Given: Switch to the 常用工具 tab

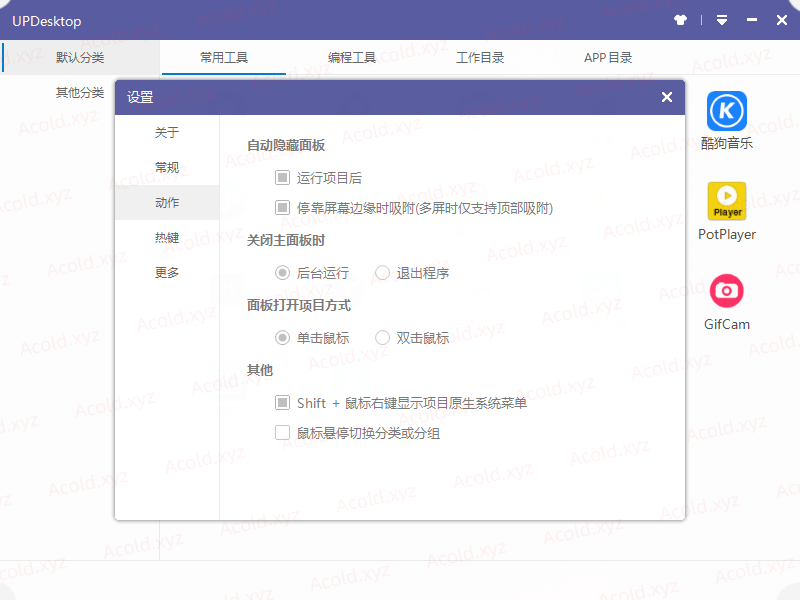Looking at the screenshot, I should [x=223, y=58].
